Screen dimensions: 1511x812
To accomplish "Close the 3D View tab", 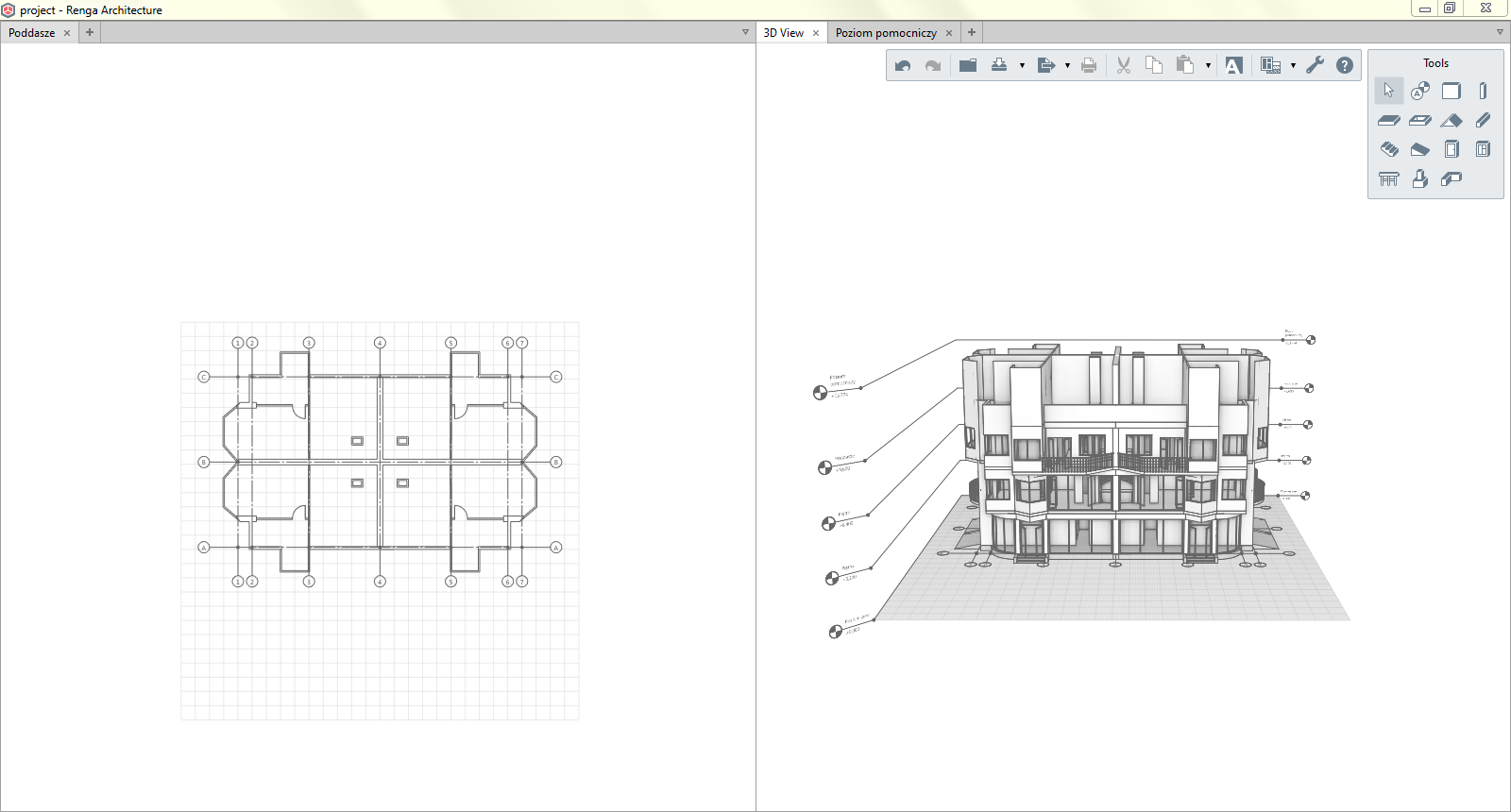I will pyautogui.click(x=816, y=33).
